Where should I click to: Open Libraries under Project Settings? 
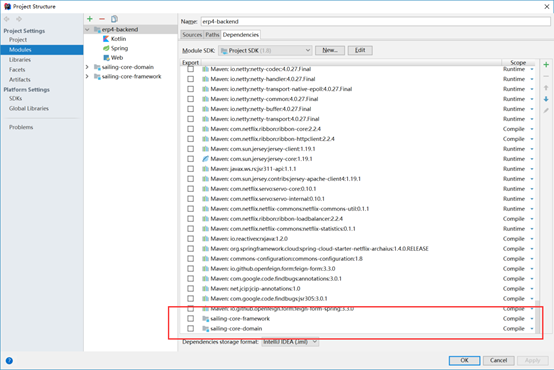click(x=20, y=60)
